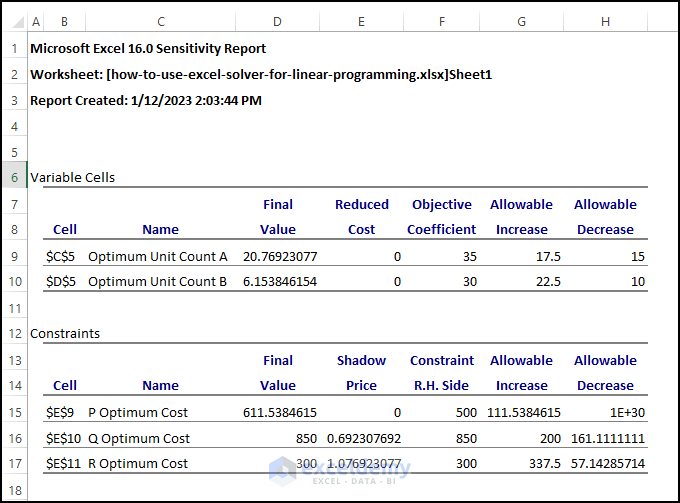The height and width of the screenshot is (503, 680).
Task: Click constraint R.H. side 500
Action: tap(466, 412)
